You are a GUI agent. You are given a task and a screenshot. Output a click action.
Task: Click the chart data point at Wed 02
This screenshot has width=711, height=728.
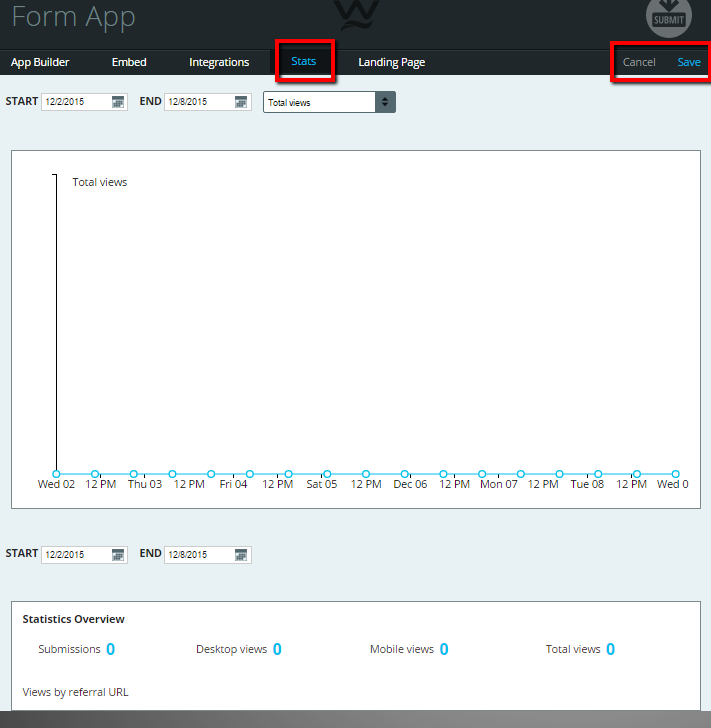coord(56,474)
